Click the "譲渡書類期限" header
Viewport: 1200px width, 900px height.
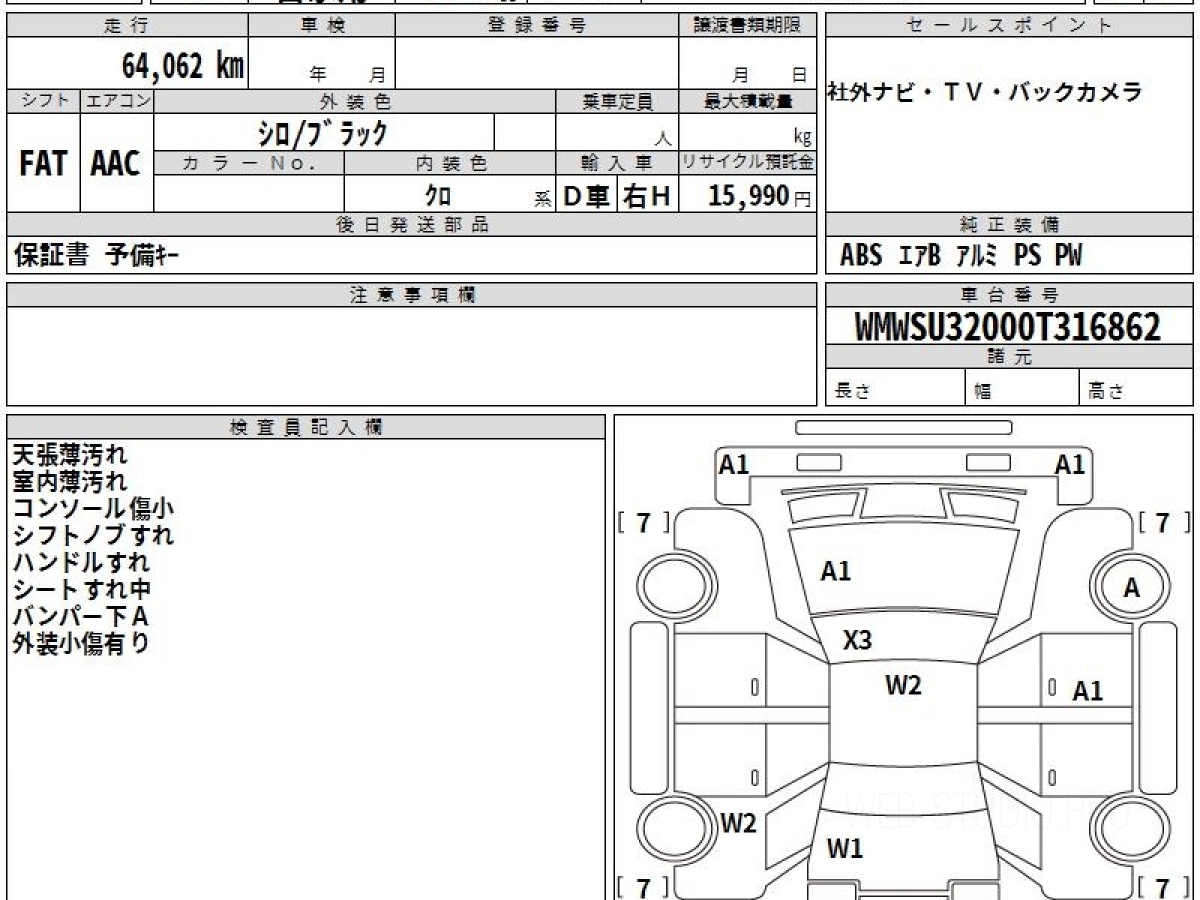(x=747, y=26)
